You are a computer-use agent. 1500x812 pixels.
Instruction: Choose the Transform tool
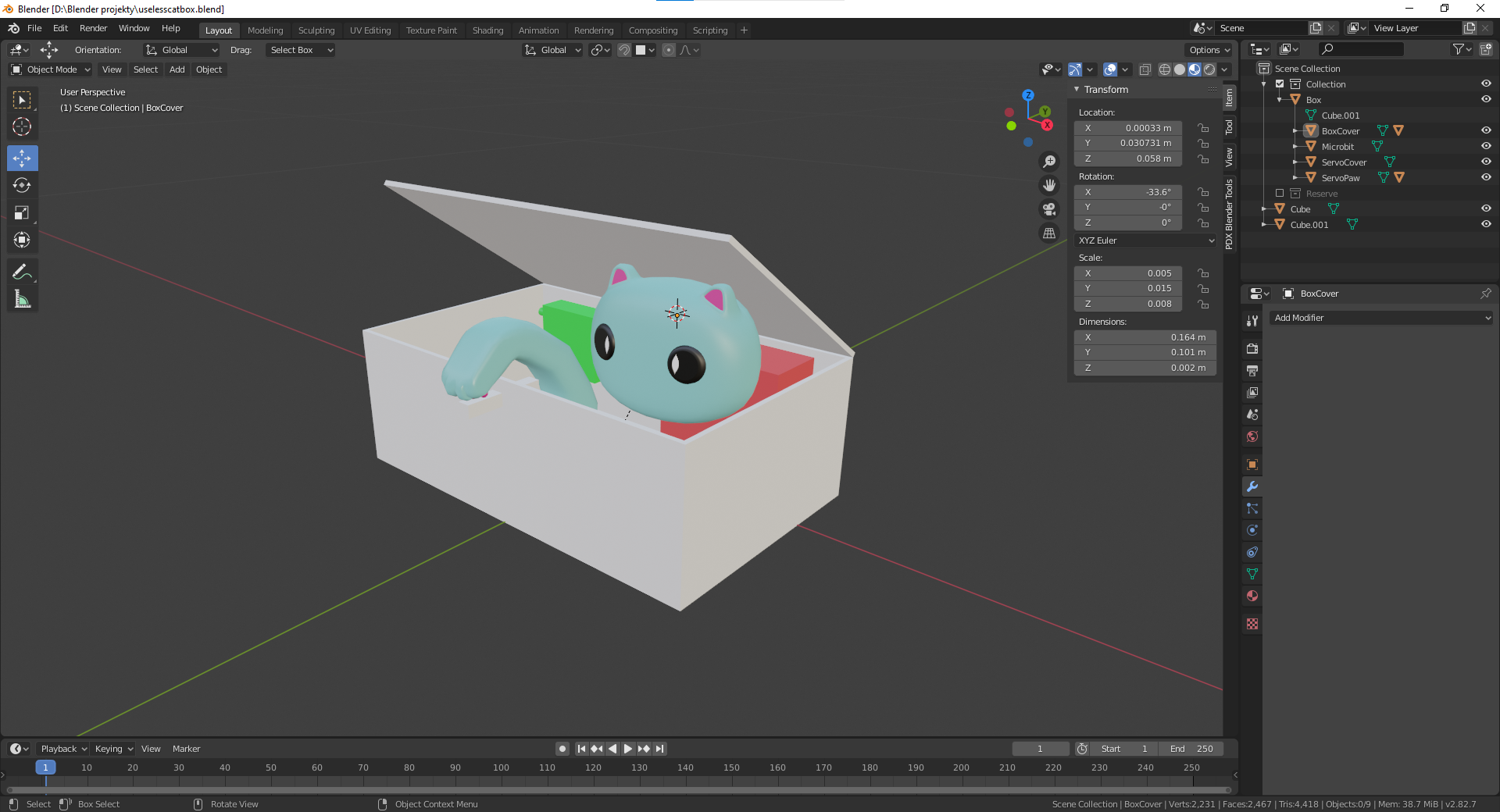[x=22, y=240]
